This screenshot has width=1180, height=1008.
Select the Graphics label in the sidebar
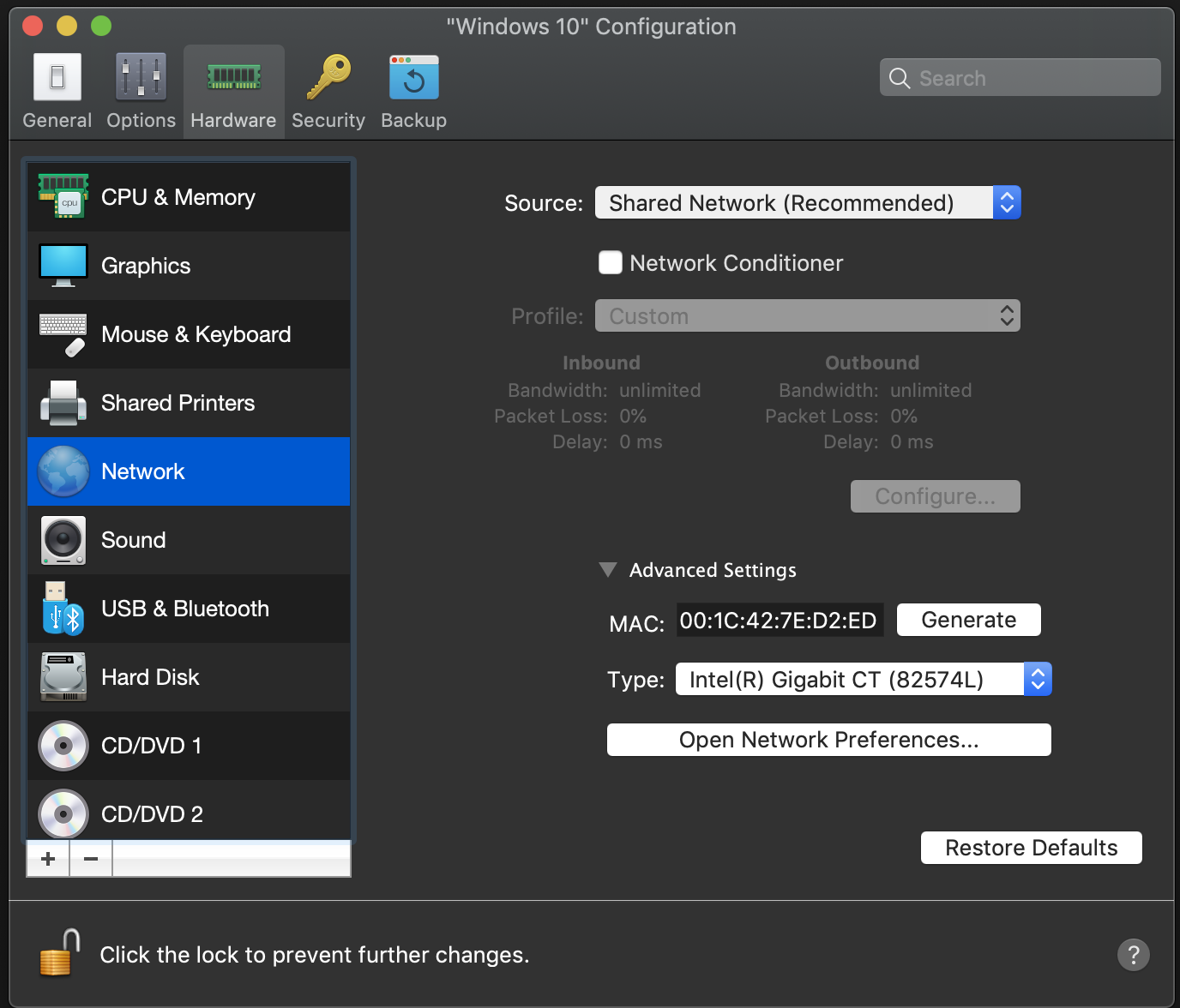pos(146,266)
